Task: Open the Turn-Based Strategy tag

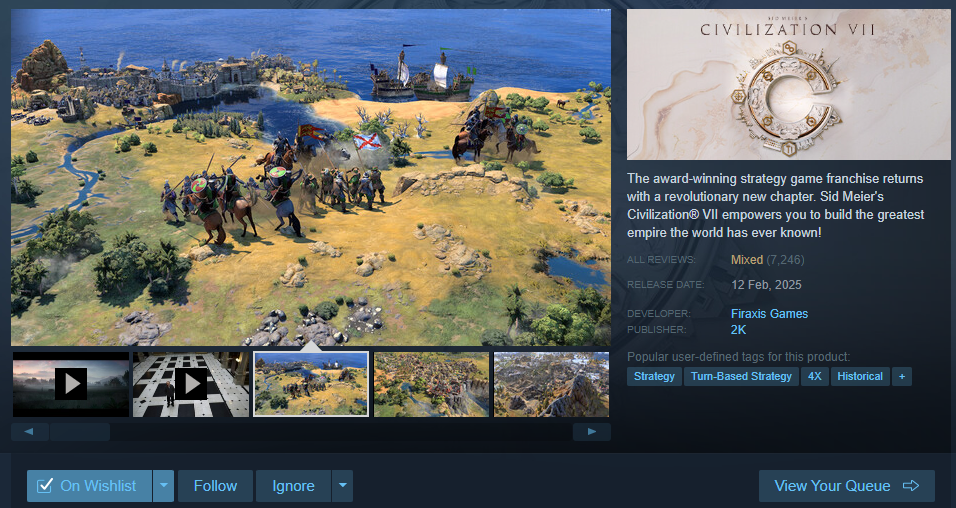Action: (x=741, y=376)
